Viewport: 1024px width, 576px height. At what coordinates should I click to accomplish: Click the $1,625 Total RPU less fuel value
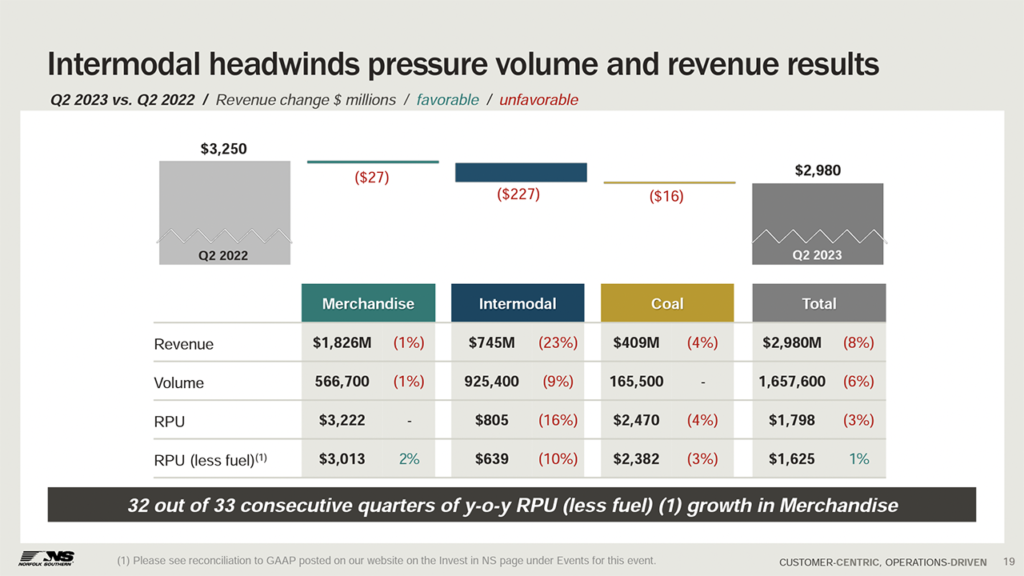(791, 459)
